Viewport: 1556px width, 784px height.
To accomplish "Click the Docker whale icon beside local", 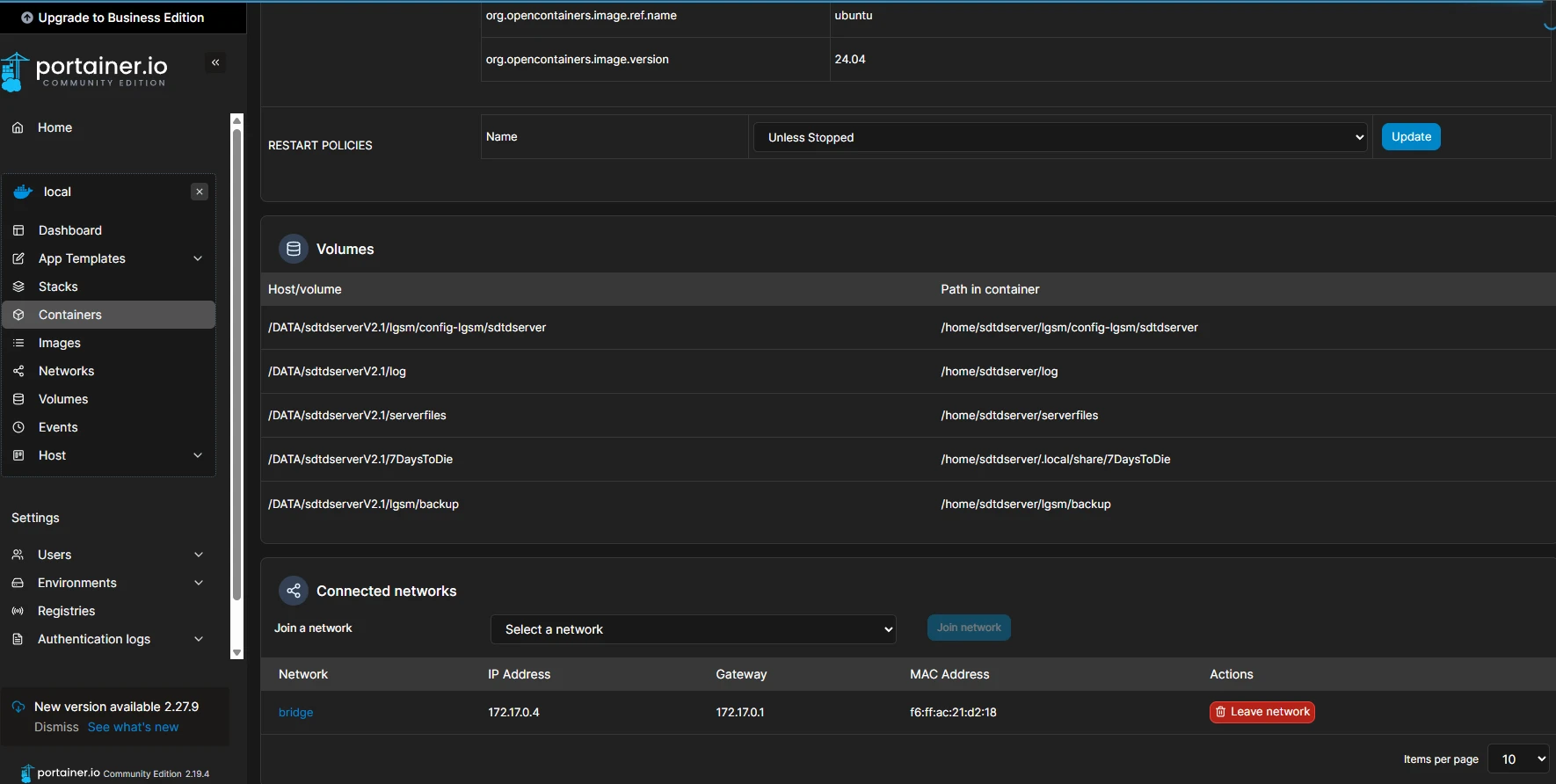I will pyautogui.click(x=23, y=192).
